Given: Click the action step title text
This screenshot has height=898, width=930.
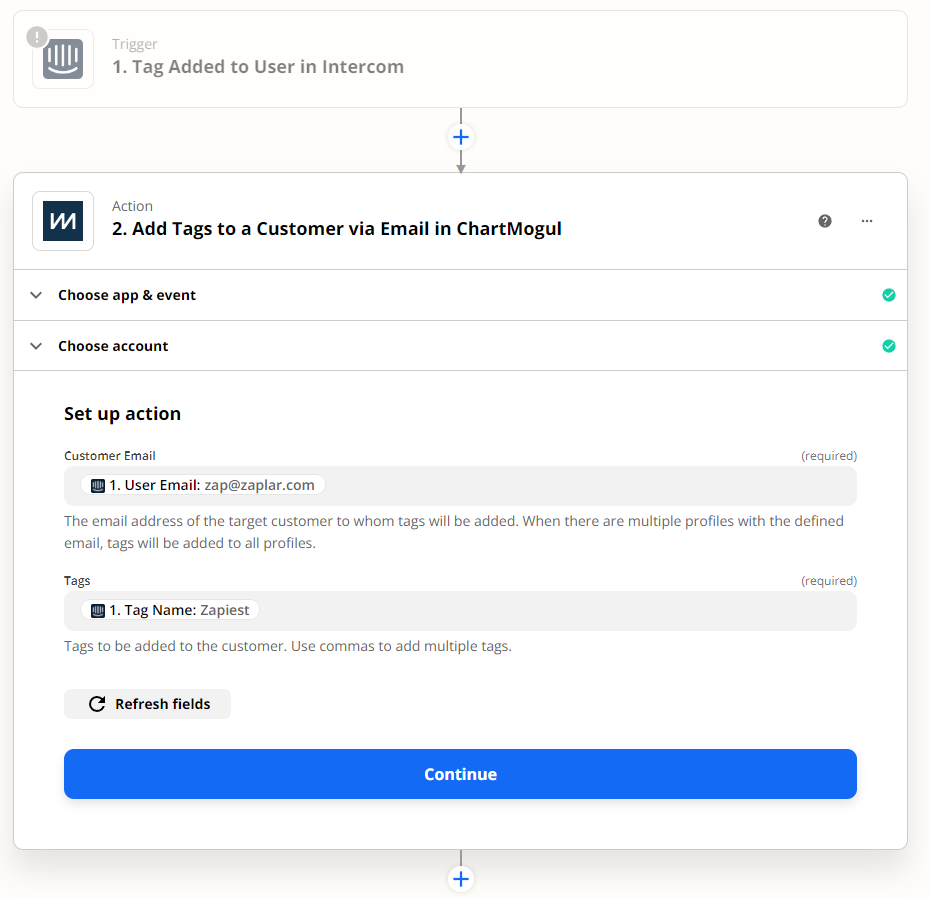Looking at the screenshot, I should pyautogui.click(x=337, y=229).
